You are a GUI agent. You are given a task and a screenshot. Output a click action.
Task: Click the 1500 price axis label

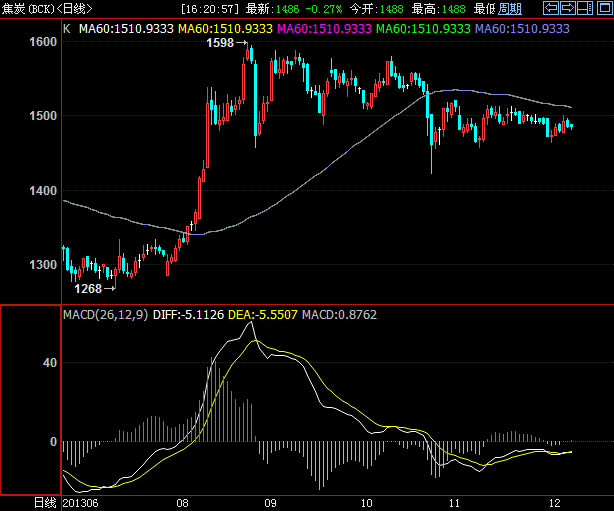43,116
